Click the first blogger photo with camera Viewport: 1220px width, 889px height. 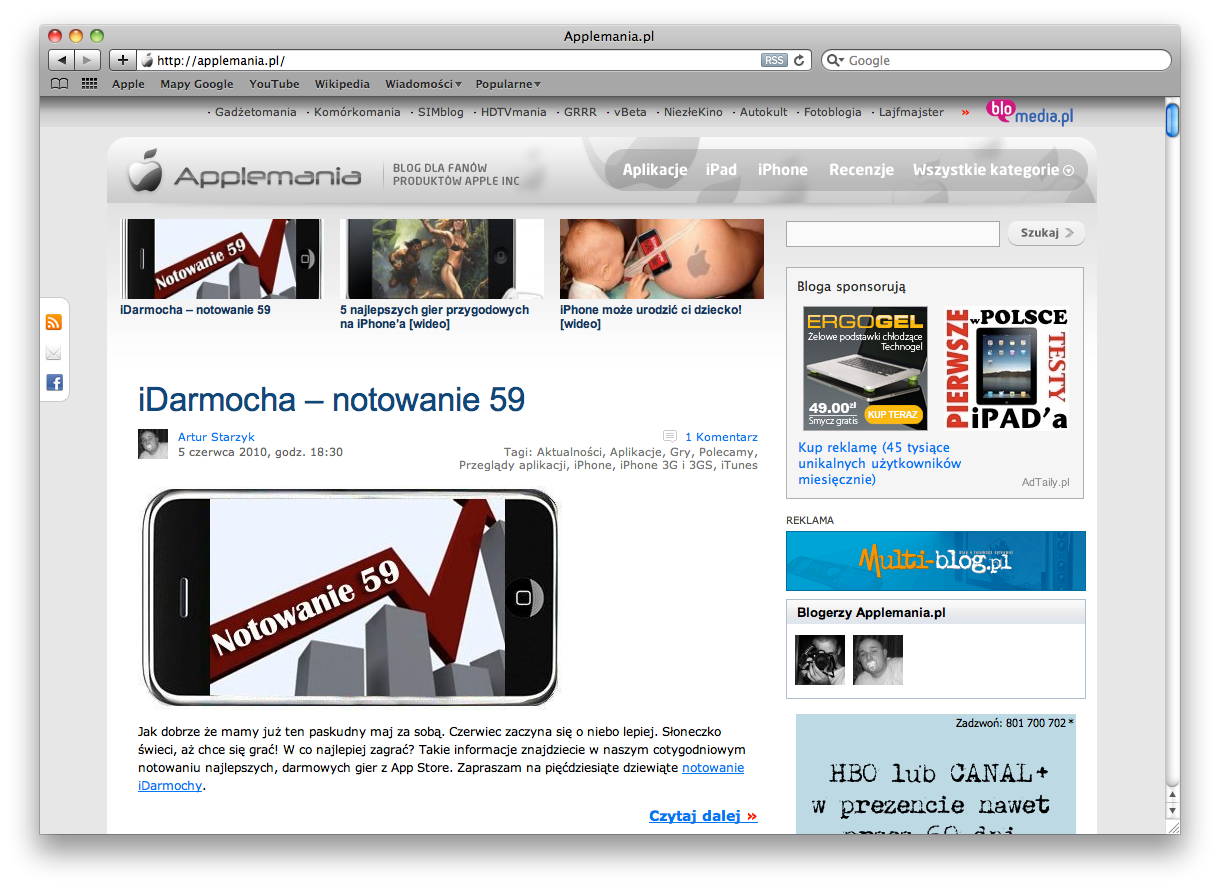820,660
